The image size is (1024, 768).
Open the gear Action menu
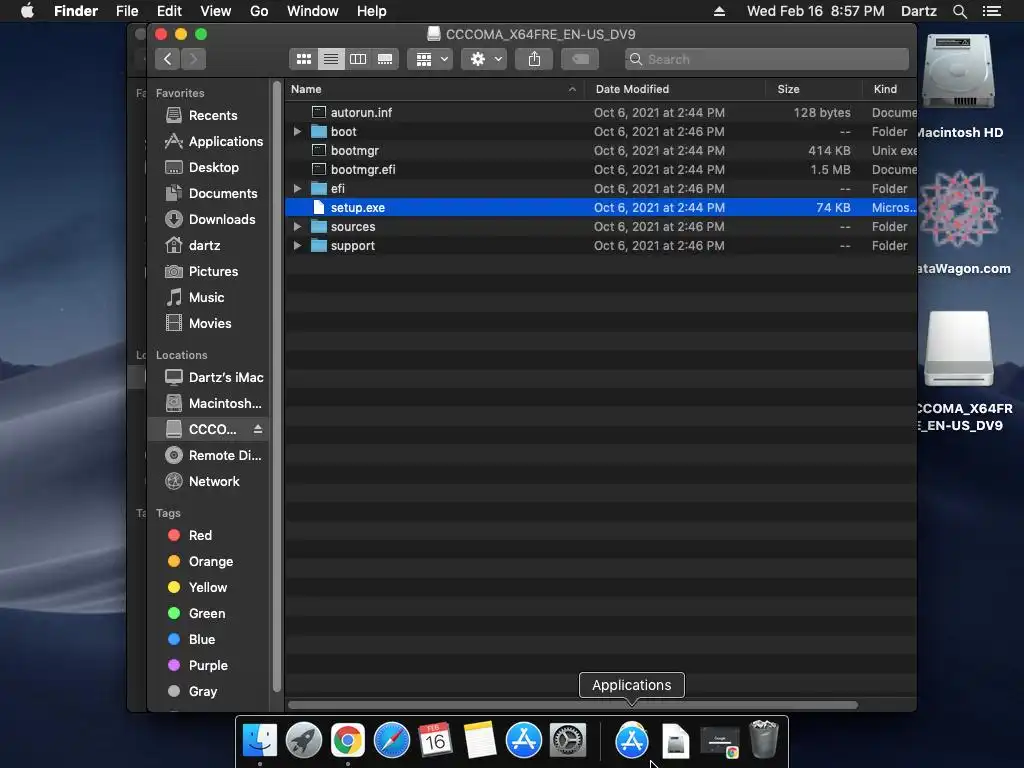[x=484, y=59]
